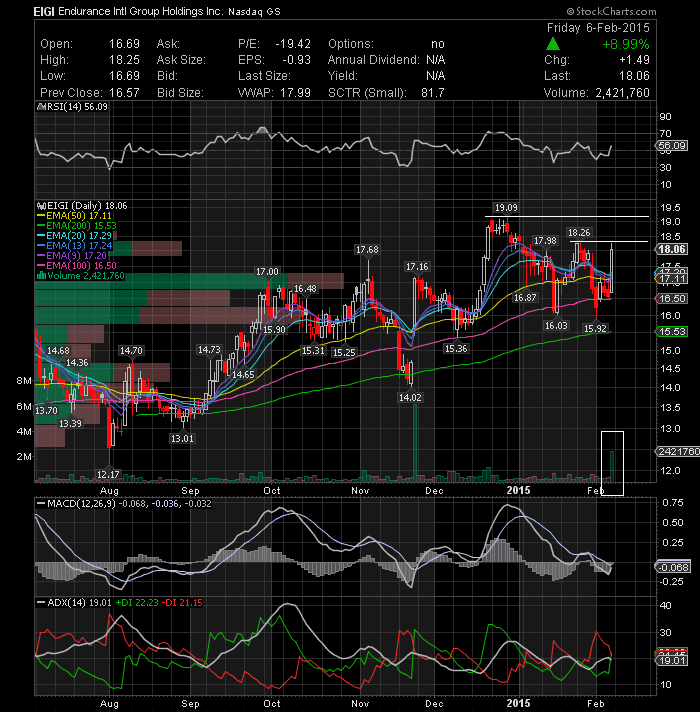
Task: Click the green +DI 22.23 label
Action: 137,603
